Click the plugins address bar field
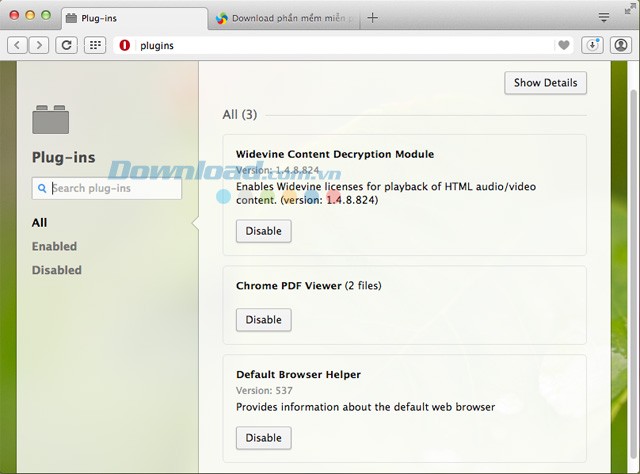Viewport: 640px width, 474px height. point(340,45)
